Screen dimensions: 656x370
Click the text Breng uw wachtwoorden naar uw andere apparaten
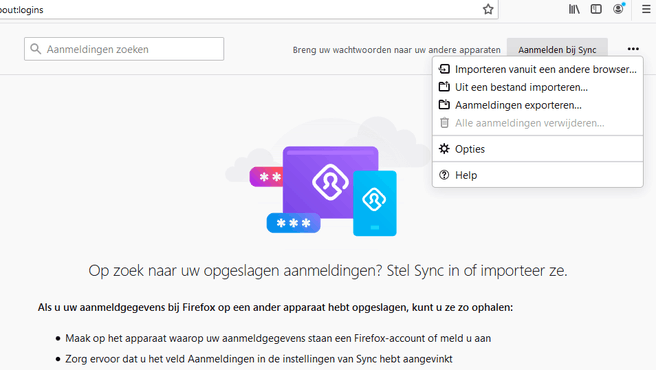[396, 50]
